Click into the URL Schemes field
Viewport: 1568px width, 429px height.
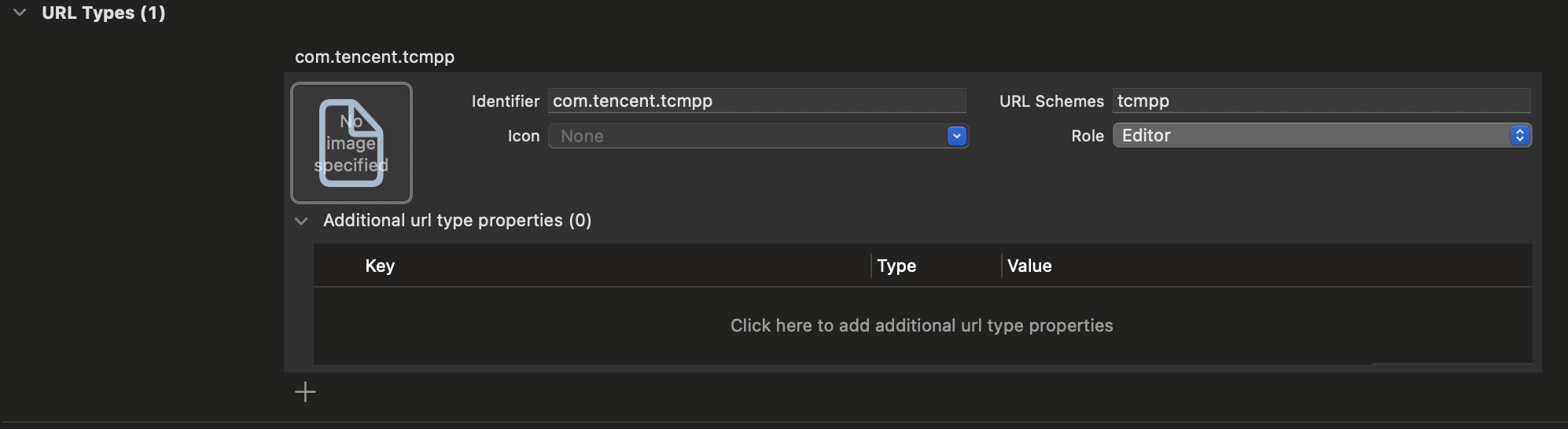coord(1321,101)
